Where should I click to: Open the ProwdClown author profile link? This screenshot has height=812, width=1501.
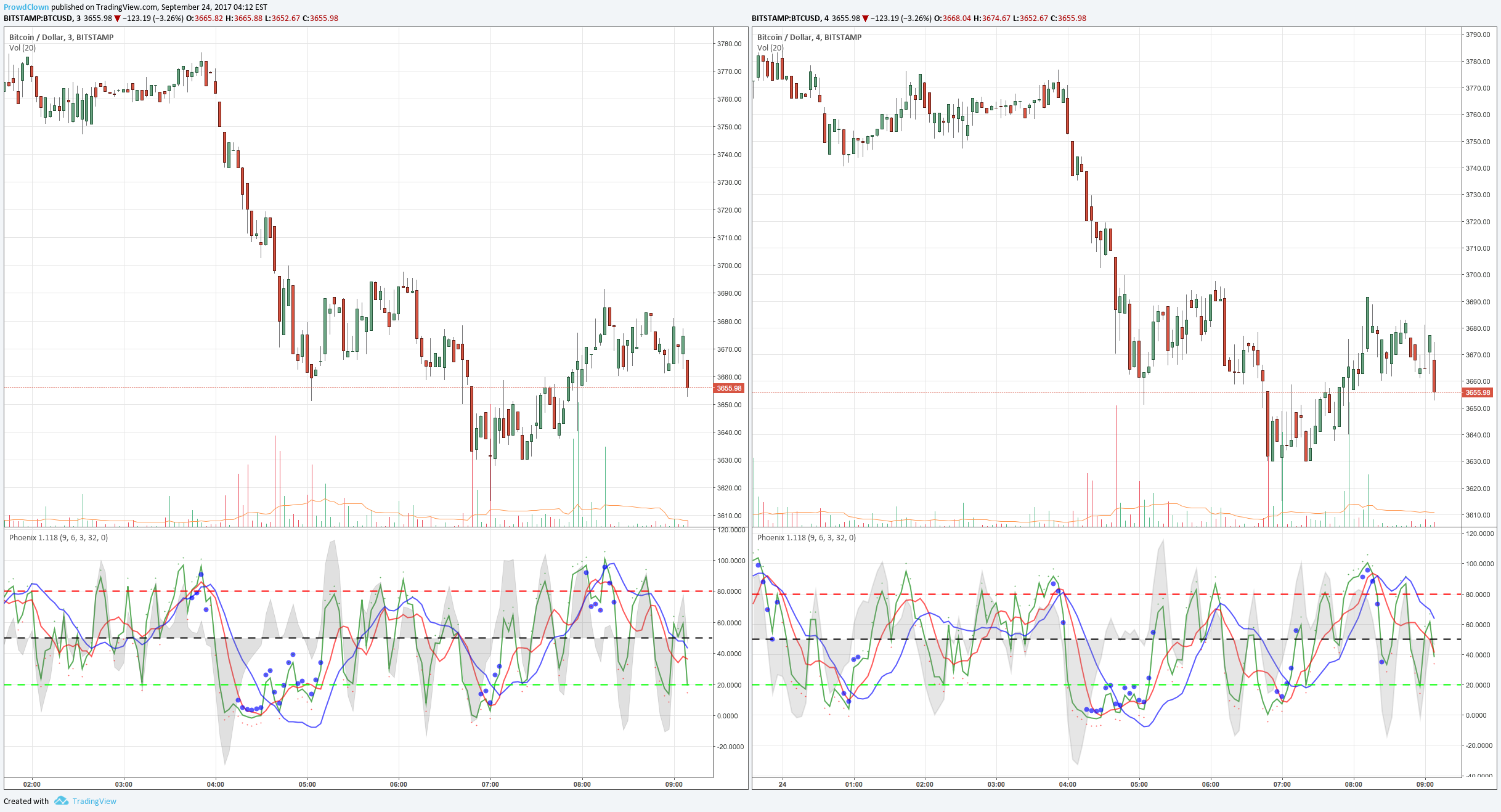coord(26,7)
